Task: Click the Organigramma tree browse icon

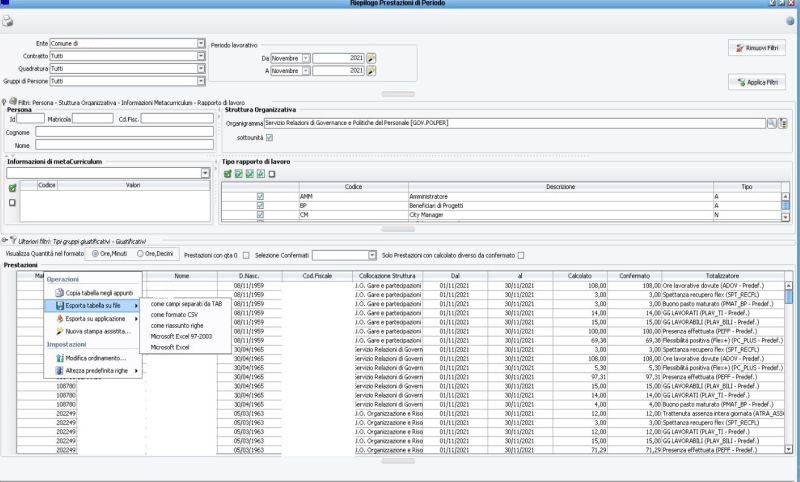Action: click(x=784, y=122)
